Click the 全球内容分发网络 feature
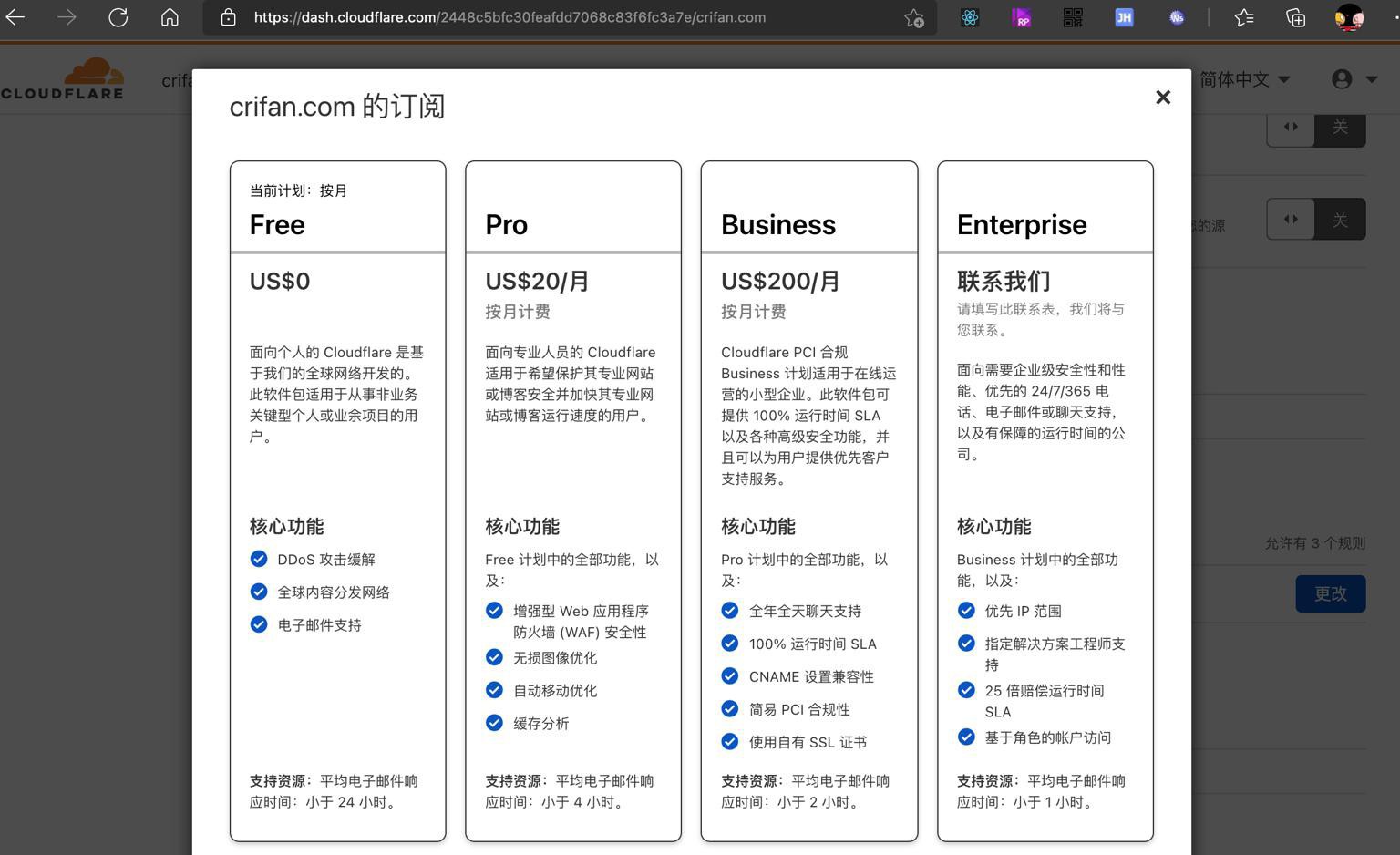This screenshot has width=1400, height=855. [334, 592]
